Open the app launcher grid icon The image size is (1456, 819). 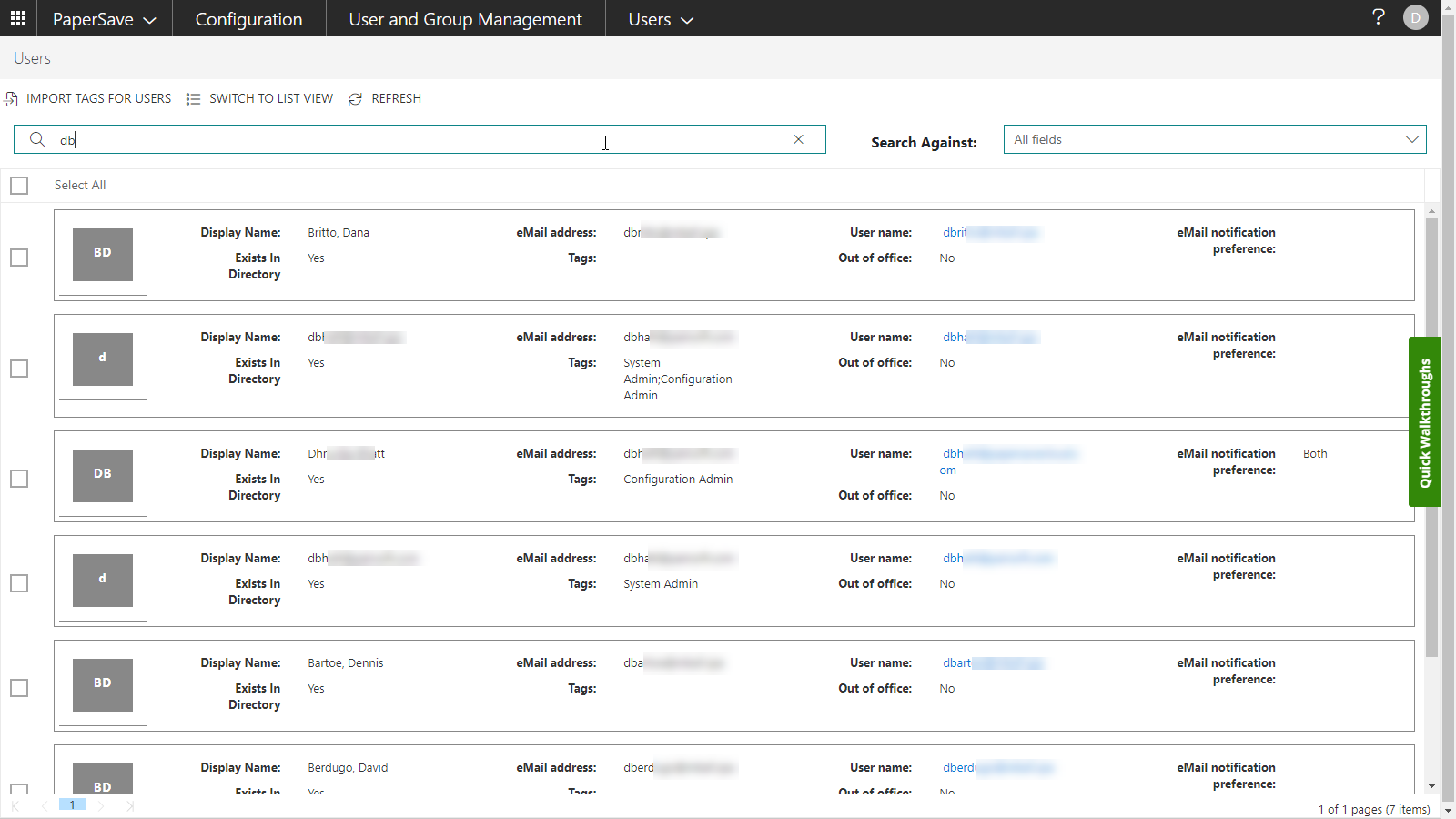pyautogui.click(x=18, y=18)
